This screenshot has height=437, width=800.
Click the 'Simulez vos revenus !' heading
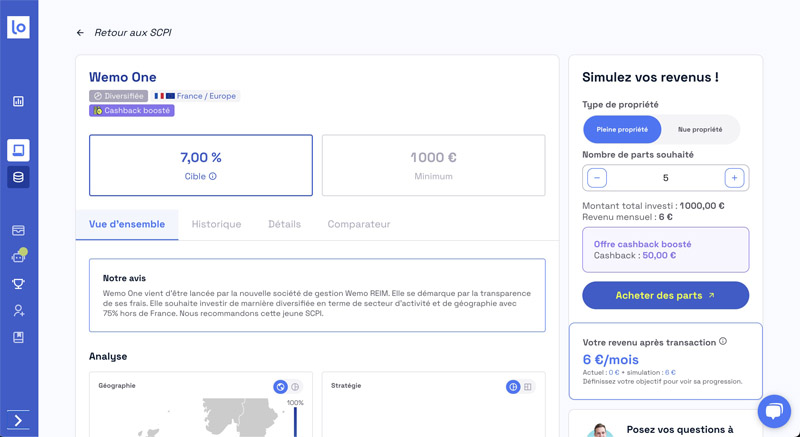(x=651, y=77)
